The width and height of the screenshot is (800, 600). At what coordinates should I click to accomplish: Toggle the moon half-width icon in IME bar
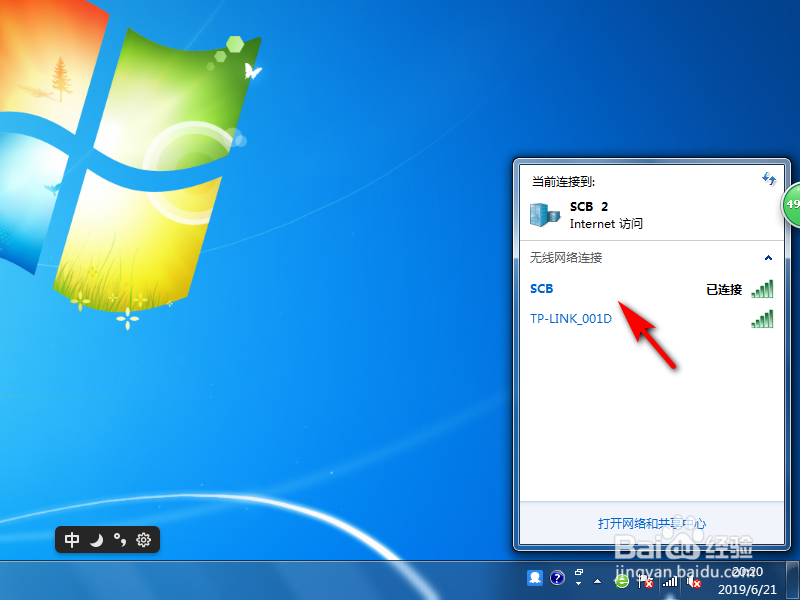coord(96,540)
